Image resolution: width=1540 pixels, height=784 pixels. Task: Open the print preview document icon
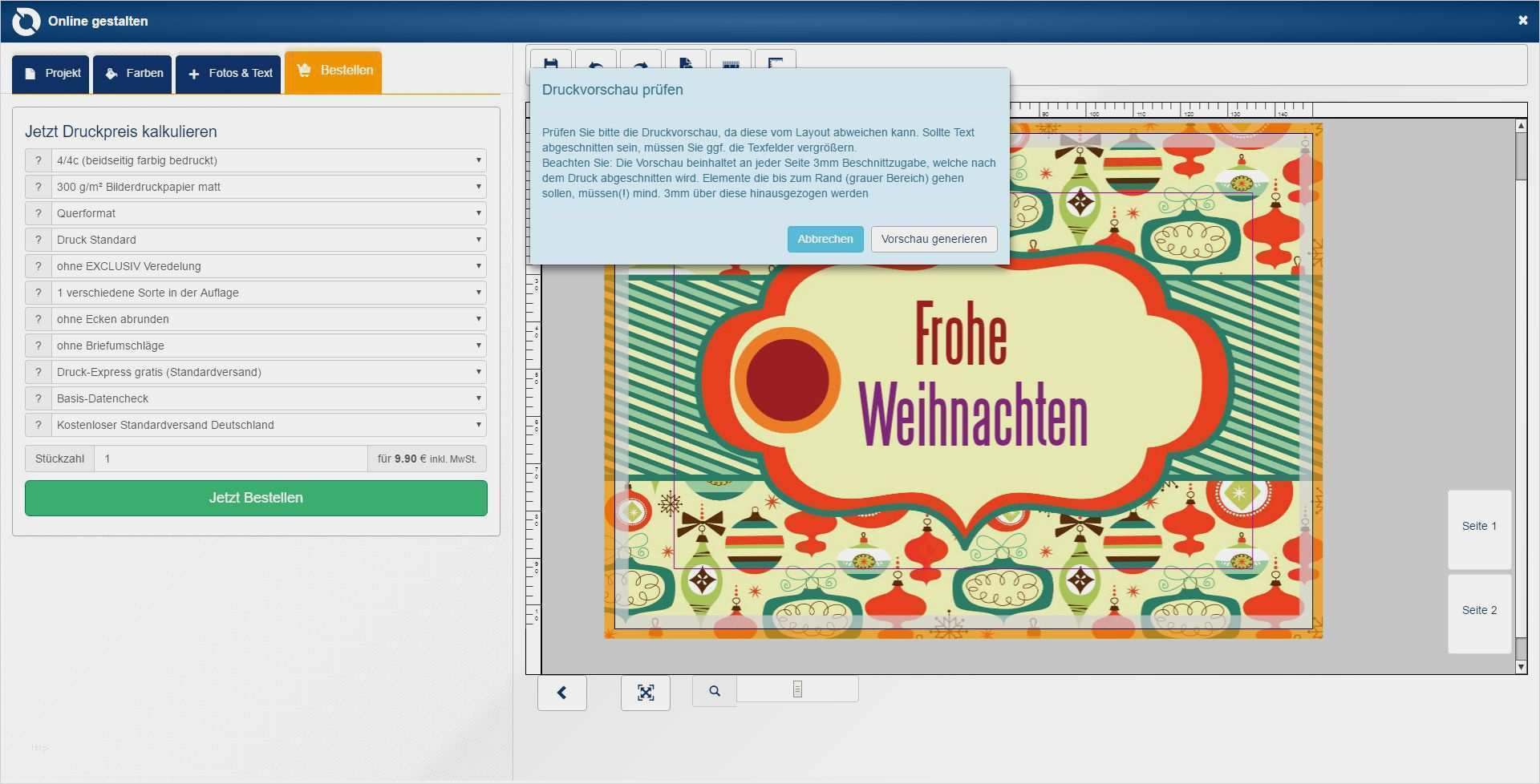click(x=685, y=64)
